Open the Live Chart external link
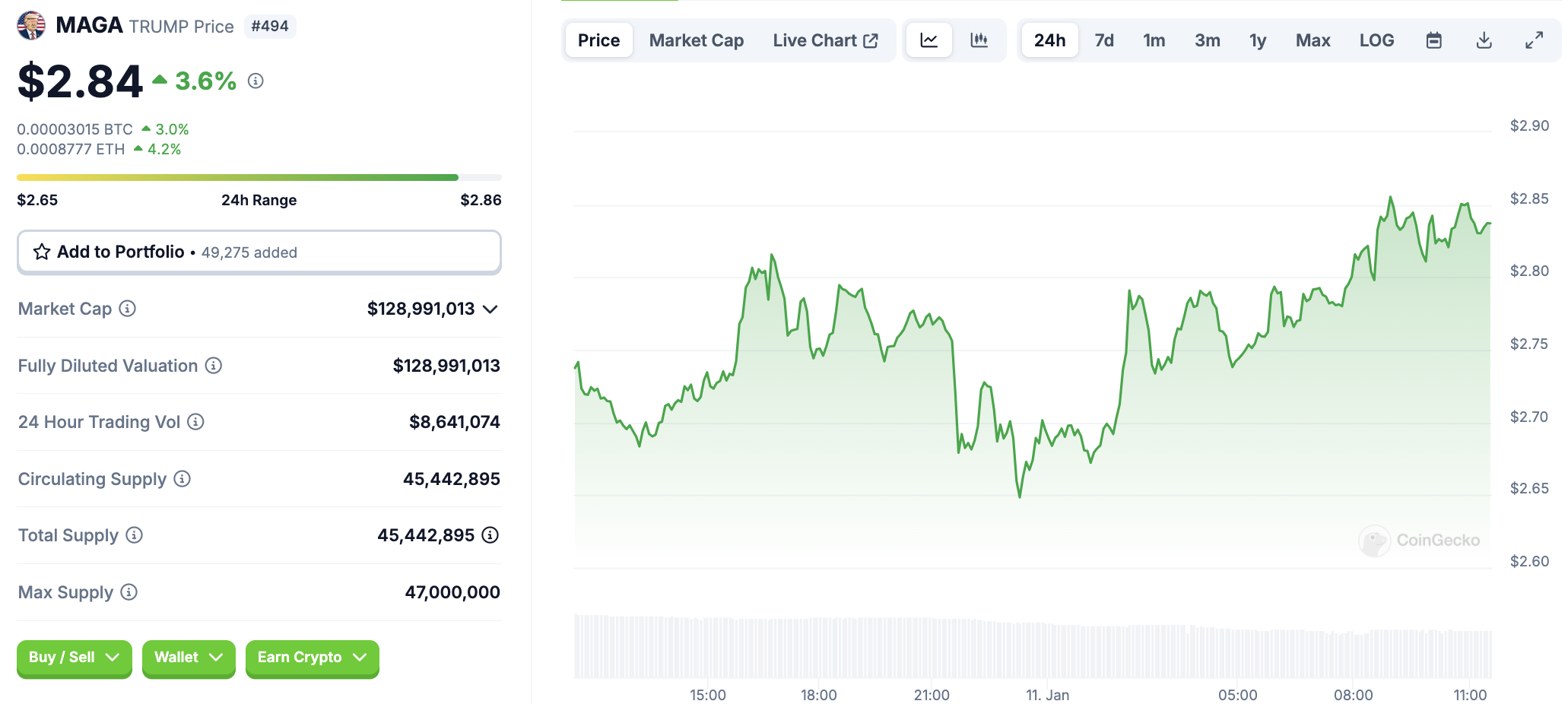The image size is (1568, 704). 825,40
